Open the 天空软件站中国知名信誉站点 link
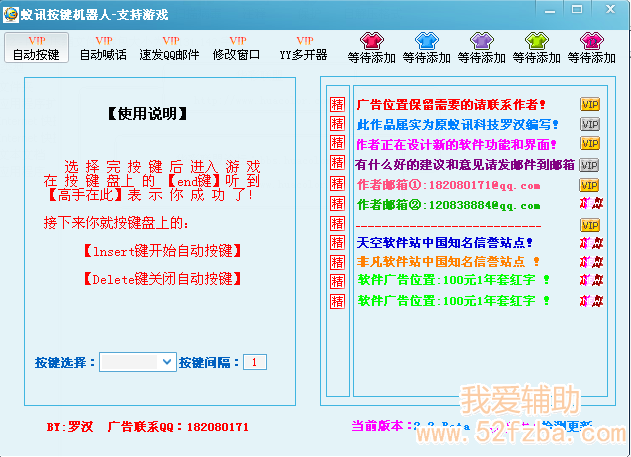 (444, 243)
